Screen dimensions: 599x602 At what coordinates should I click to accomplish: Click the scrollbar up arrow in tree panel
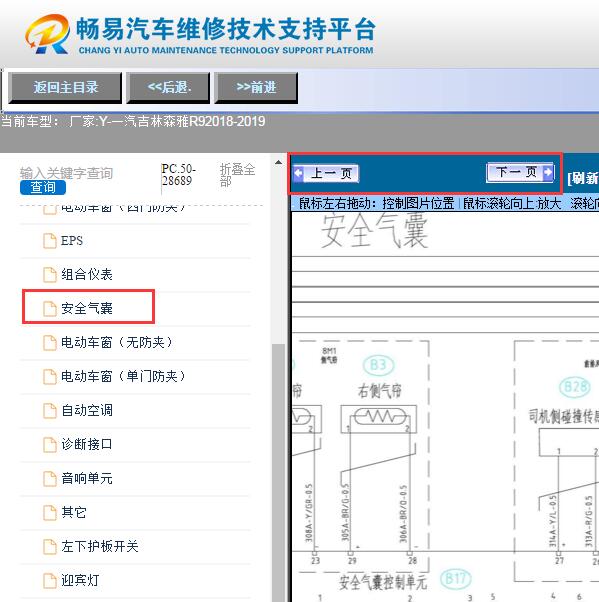(x=278, y=163)
